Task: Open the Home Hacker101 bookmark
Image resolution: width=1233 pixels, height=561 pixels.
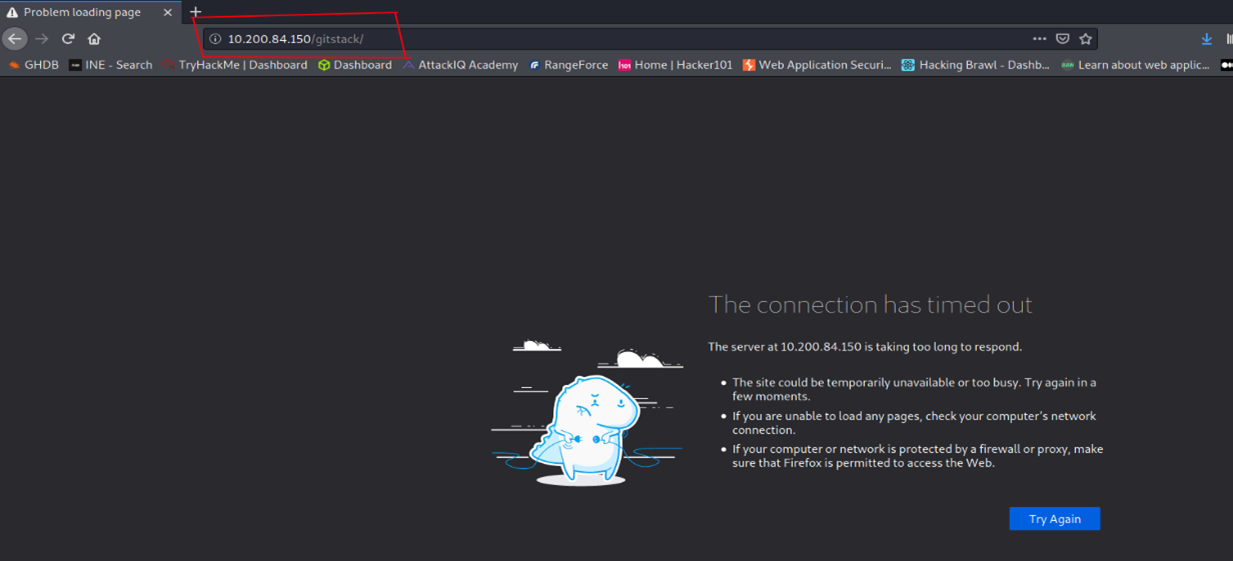Action: 675,65
